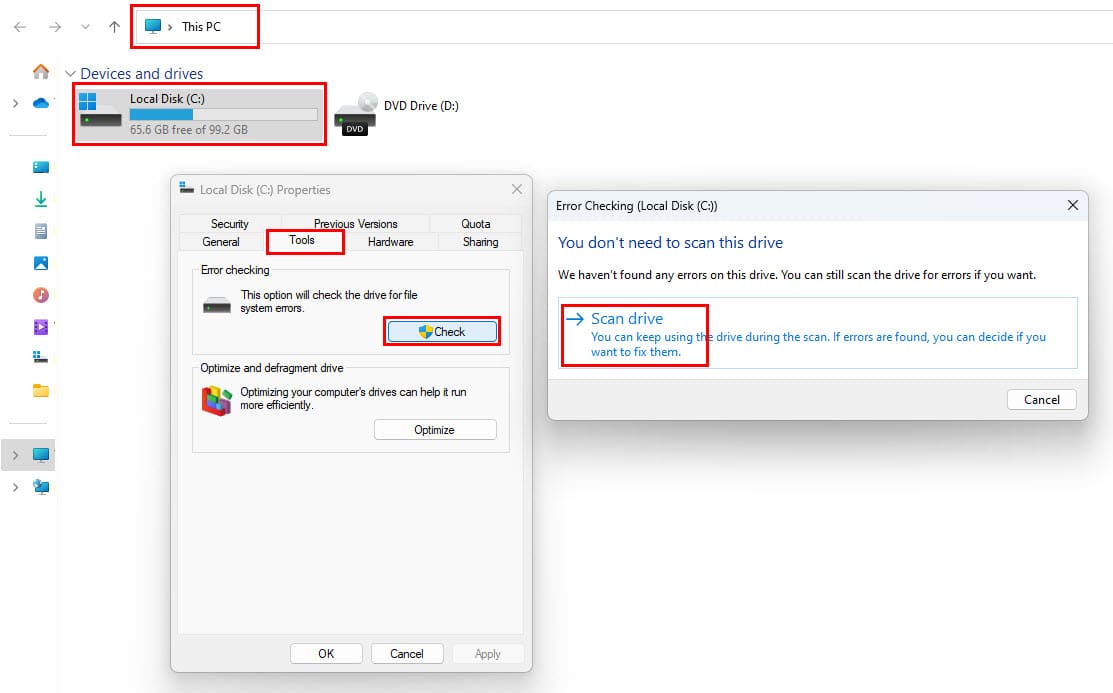Click the up-one-level arrow in the toolbar
Viewport: 1113px width, 693px height.
click(x=113, y=27)
